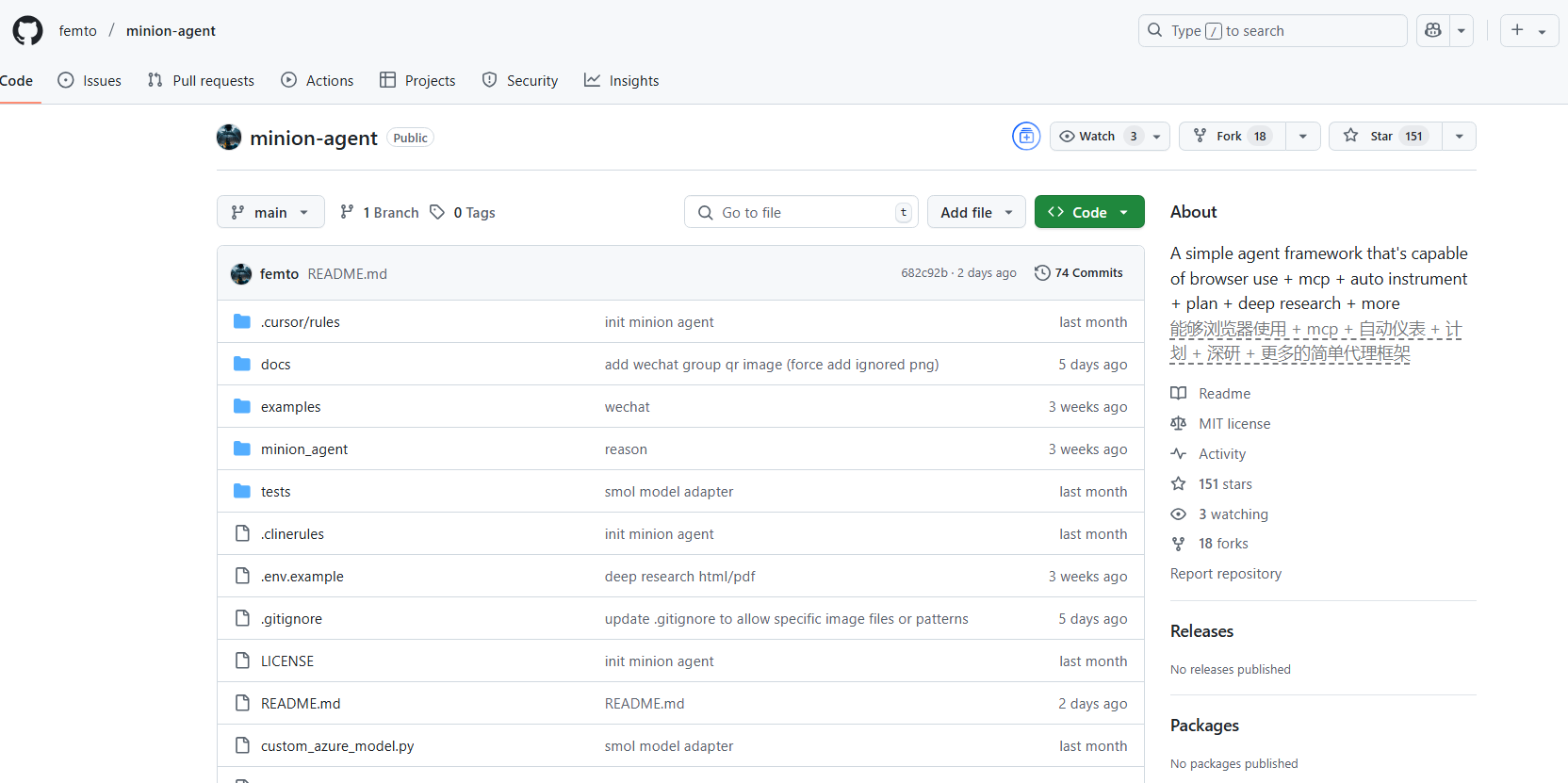This screenshot has width=1568, height=783.
Task: Open the LICENSE file
Action: tap(287, 661)
